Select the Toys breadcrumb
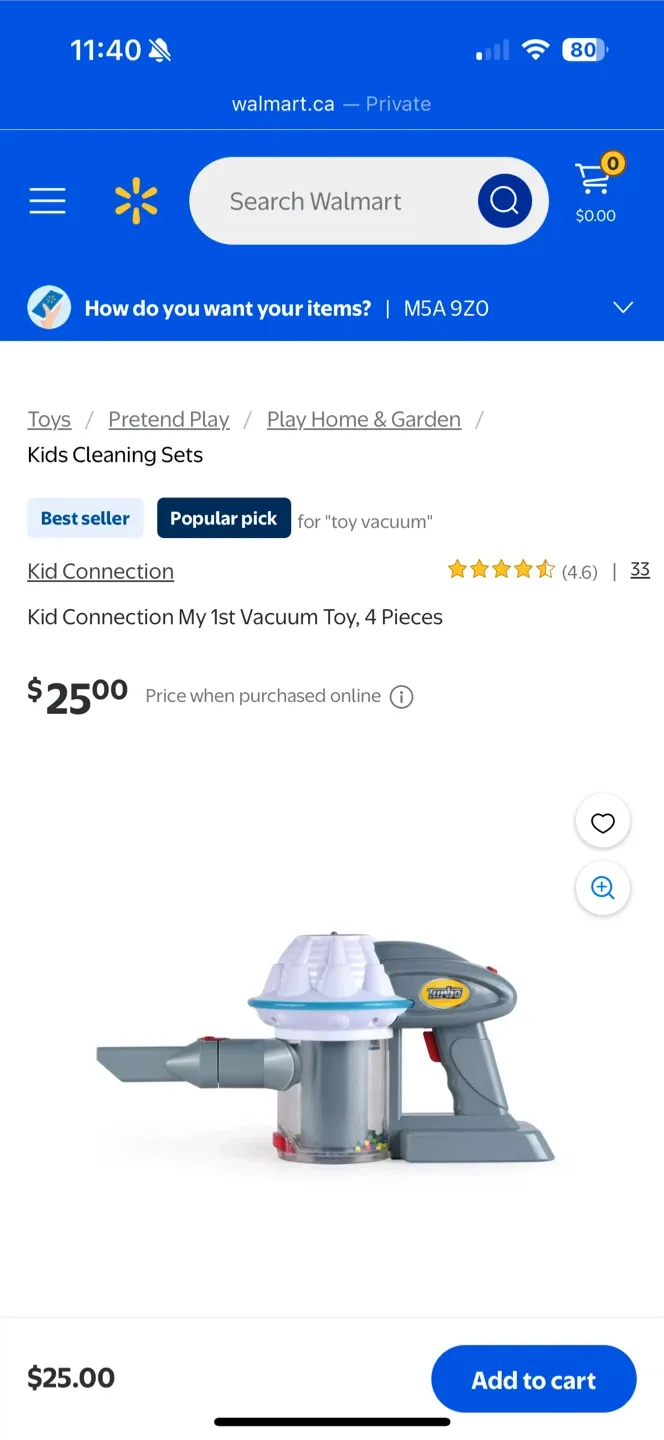This screenshot has height=1440, width=664. pos(49,419)
